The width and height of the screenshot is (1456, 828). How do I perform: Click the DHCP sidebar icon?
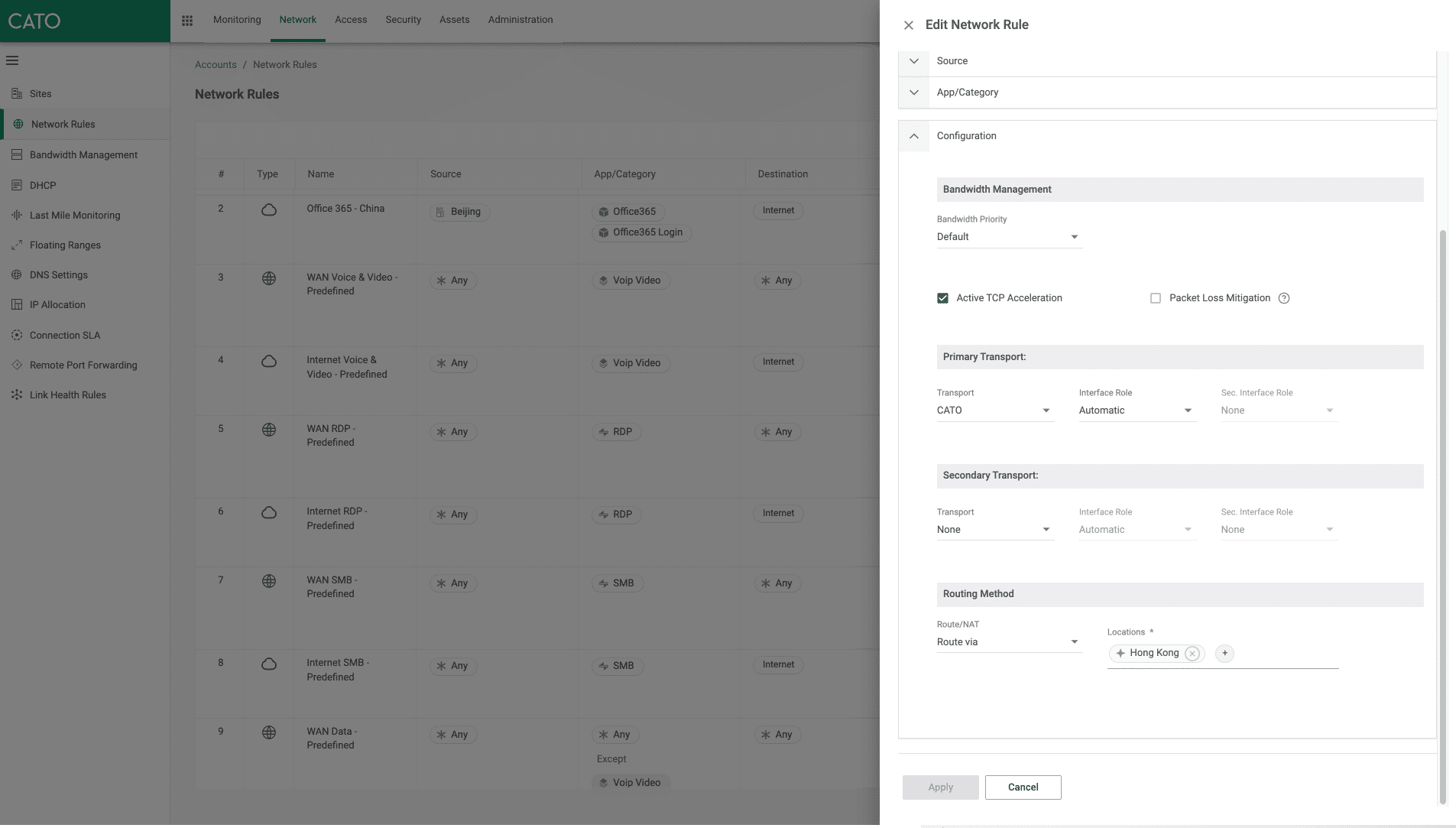coord(17,185)
